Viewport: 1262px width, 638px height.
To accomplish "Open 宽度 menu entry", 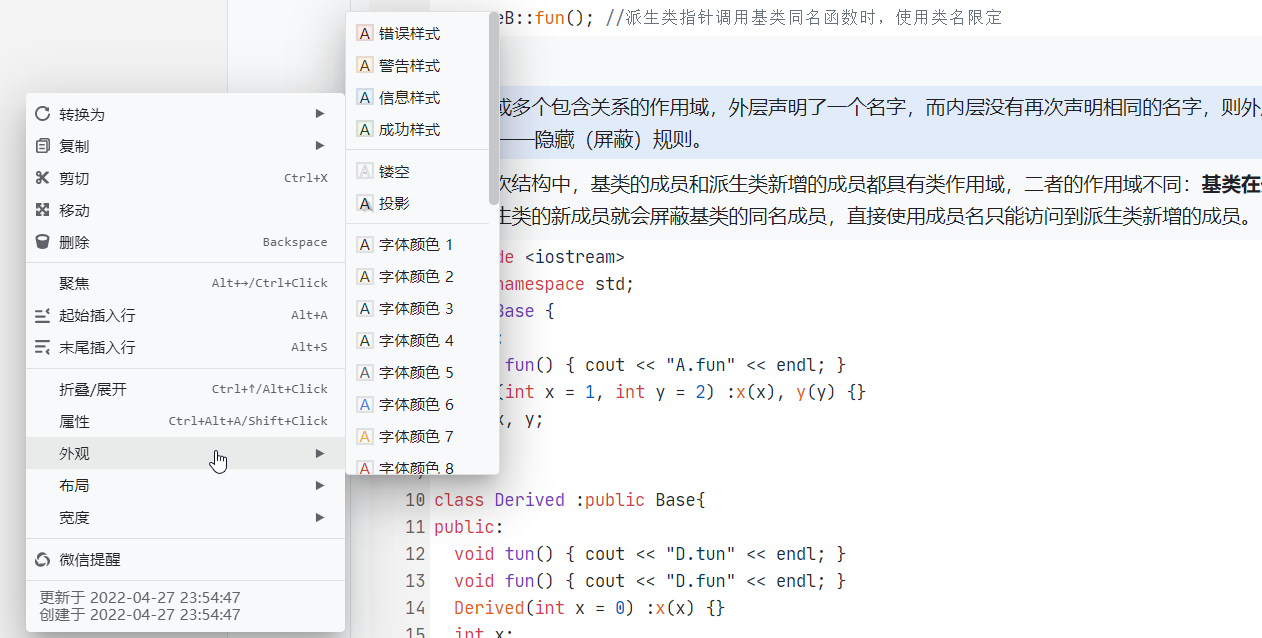I will click(185, 517).
